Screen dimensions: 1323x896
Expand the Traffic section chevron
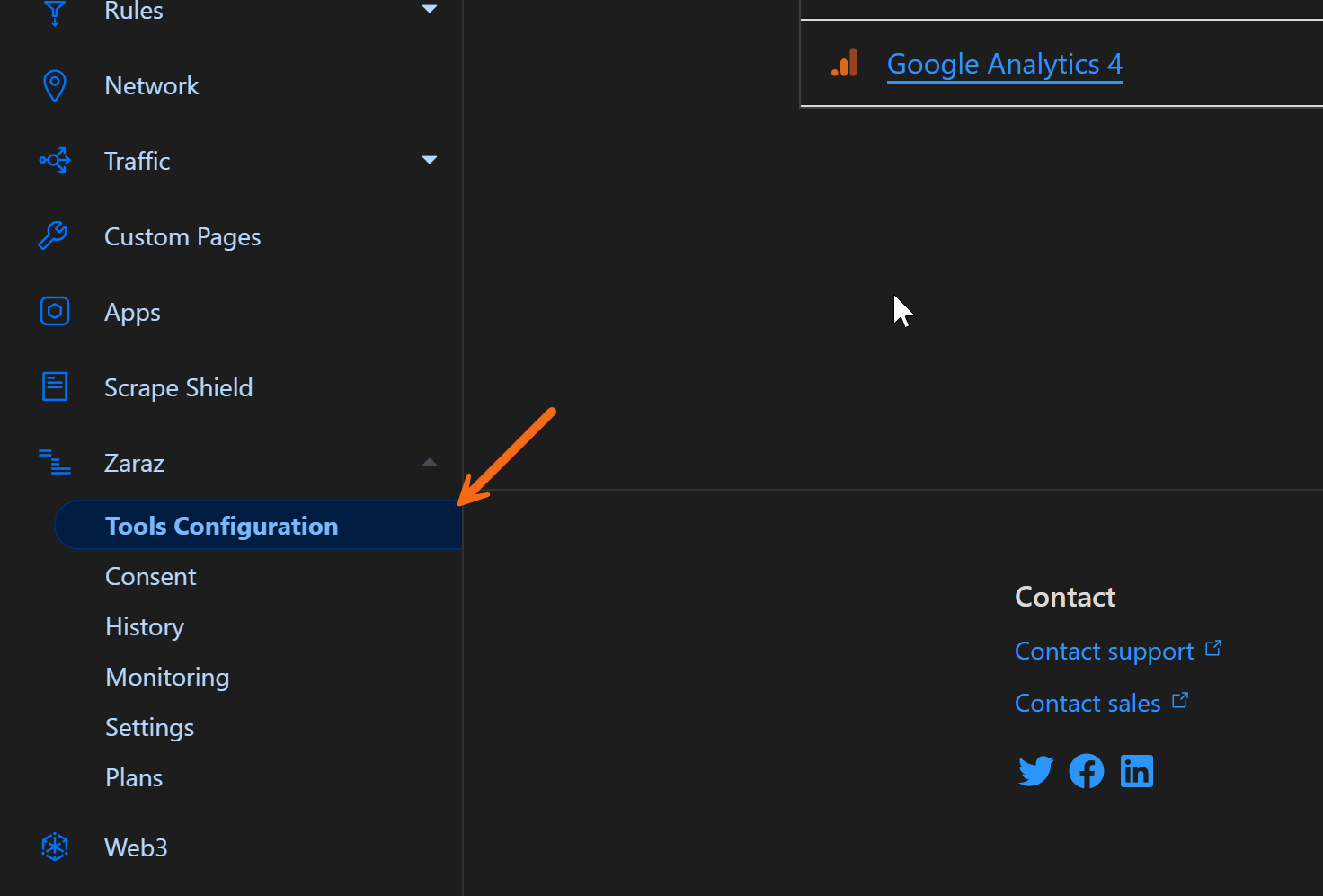pos(430,160)
